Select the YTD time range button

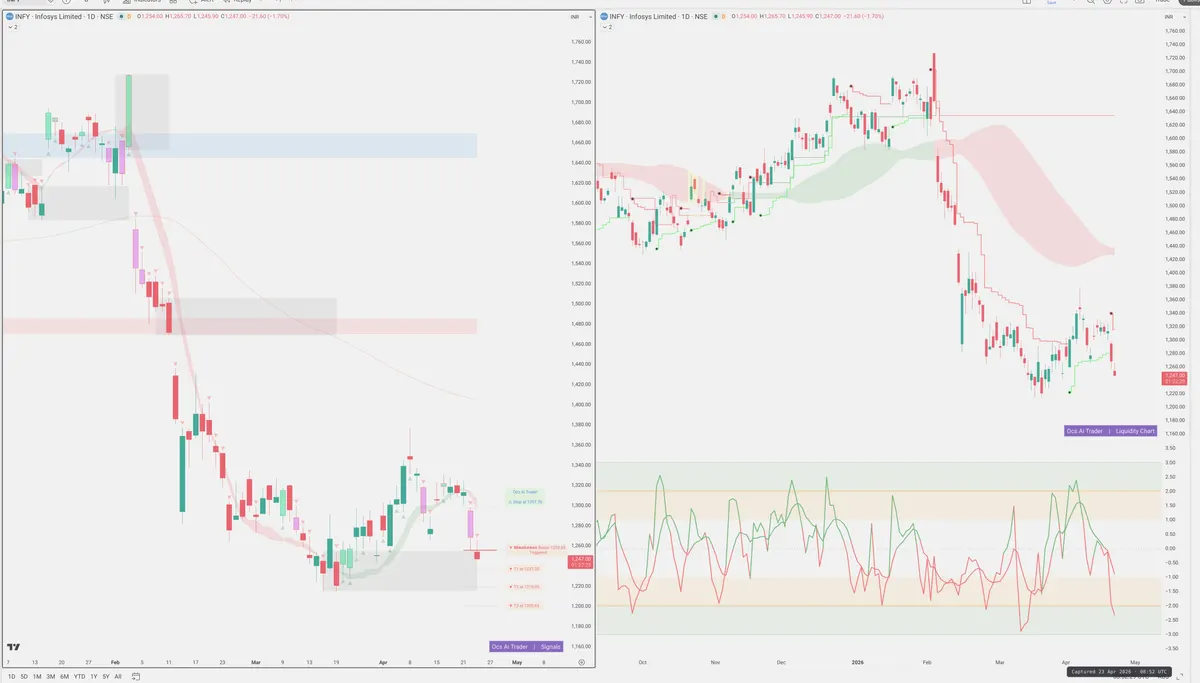click(79, 677)
